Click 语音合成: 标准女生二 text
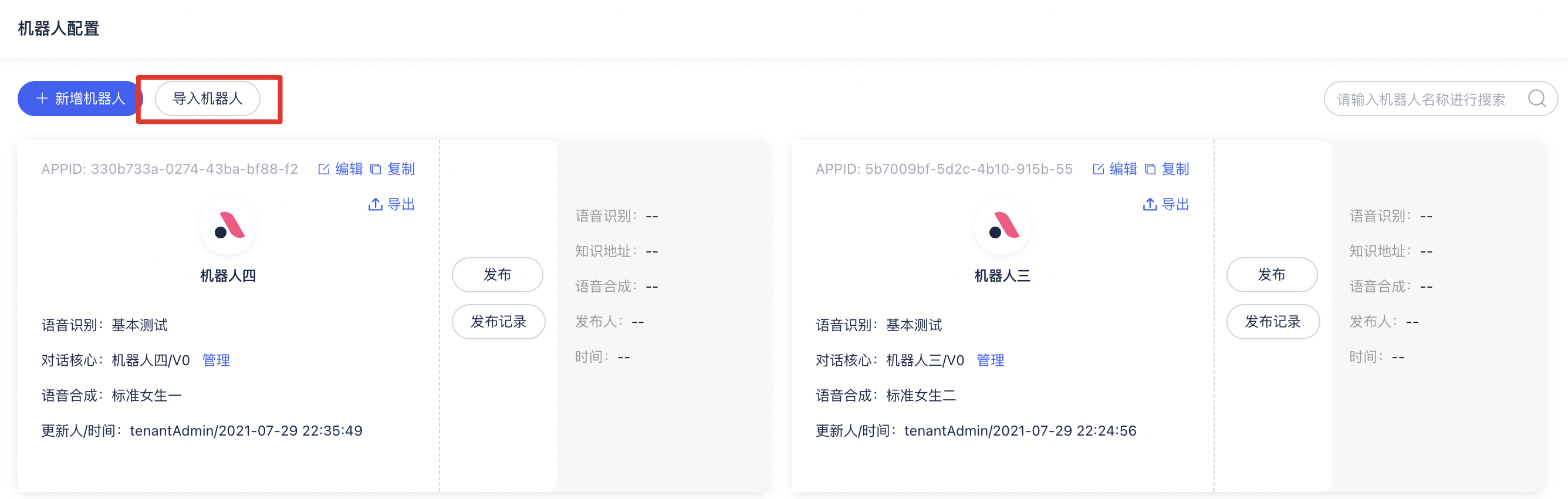Screen dimensions: 1568x499 tap(886, 396)
